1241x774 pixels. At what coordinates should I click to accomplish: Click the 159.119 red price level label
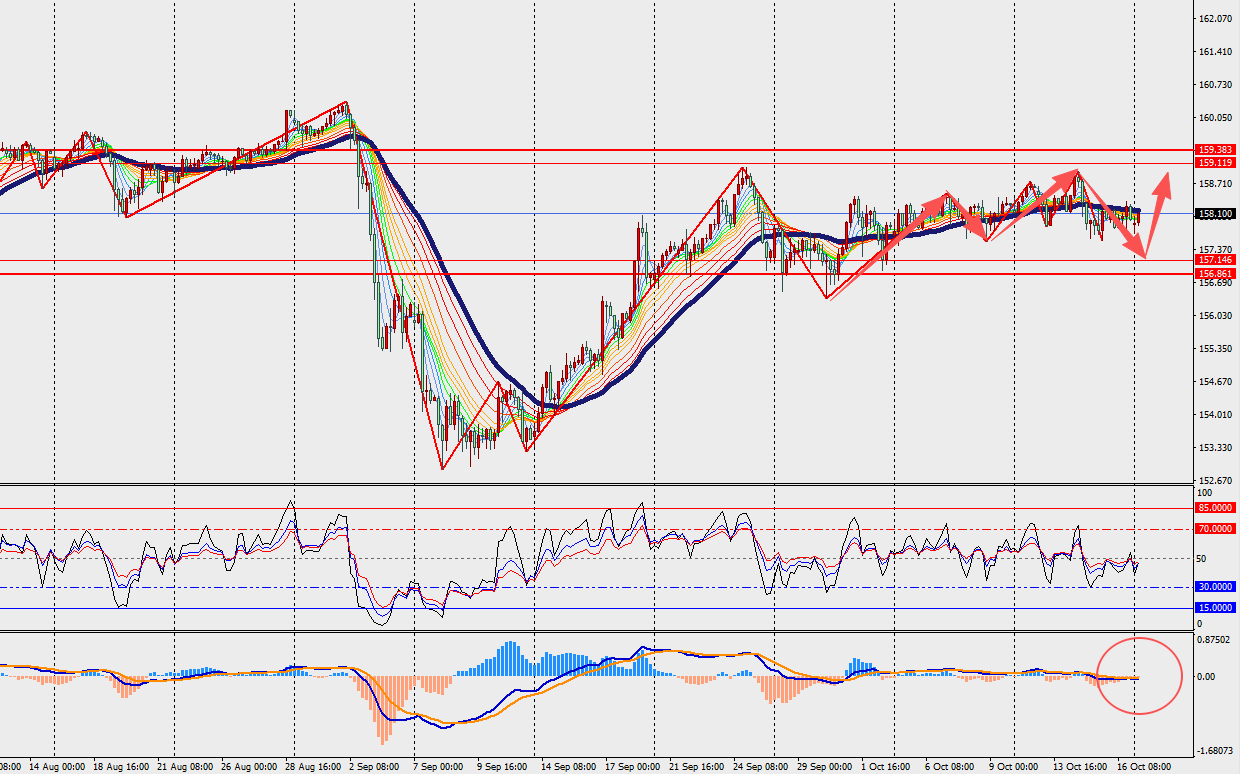click(1216, 163)
